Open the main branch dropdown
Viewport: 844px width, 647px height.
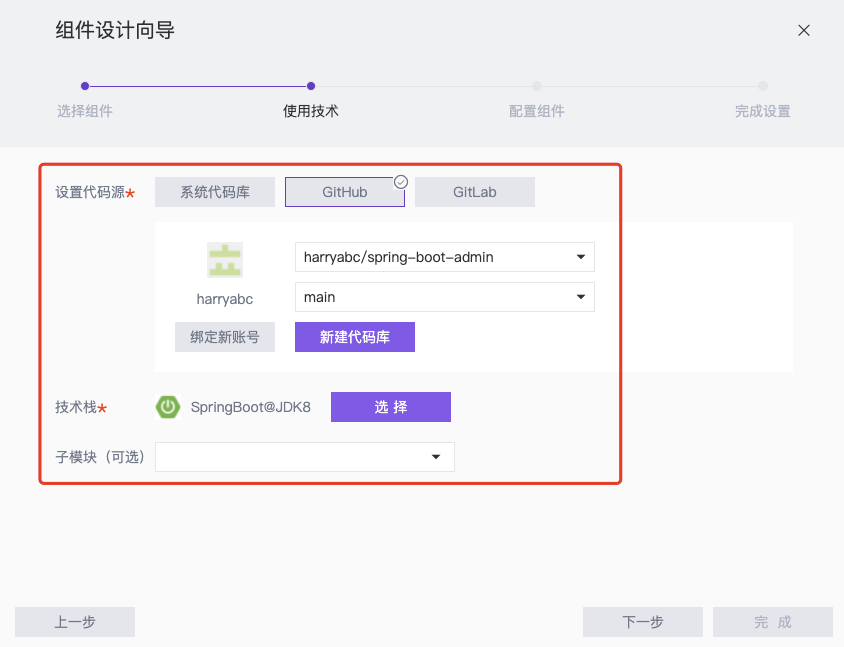pos(445,297)
